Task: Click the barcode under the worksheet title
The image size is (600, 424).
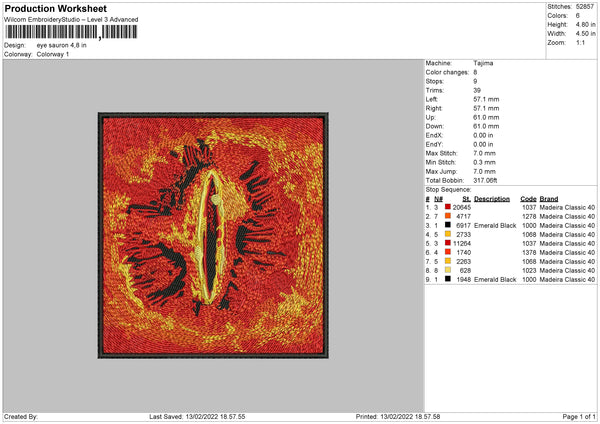Action: [71, 32]
